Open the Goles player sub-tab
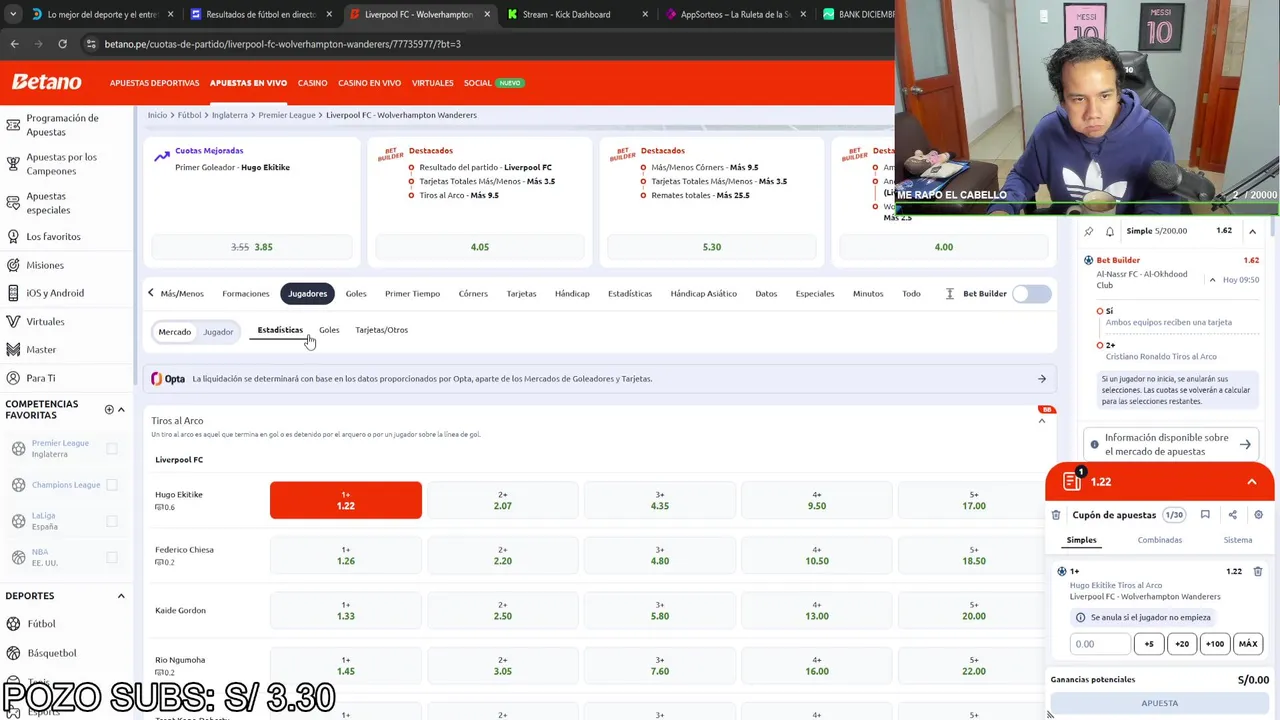Viewport: 1280px width, 720px height. (x=329, y=330)
